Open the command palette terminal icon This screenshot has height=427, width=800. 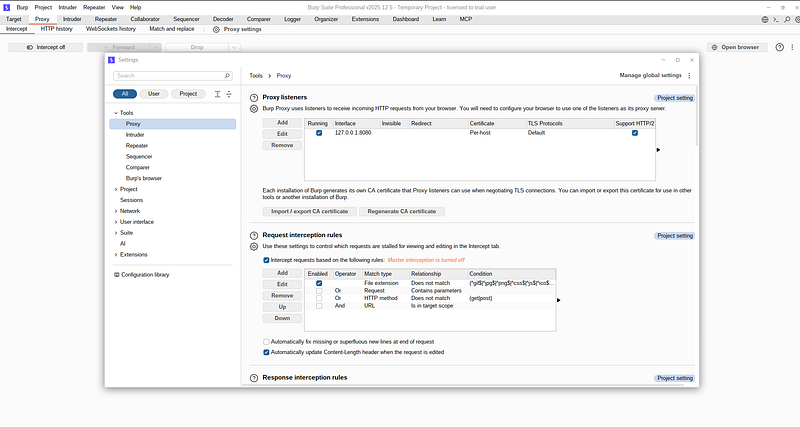(x=776, y=19)
